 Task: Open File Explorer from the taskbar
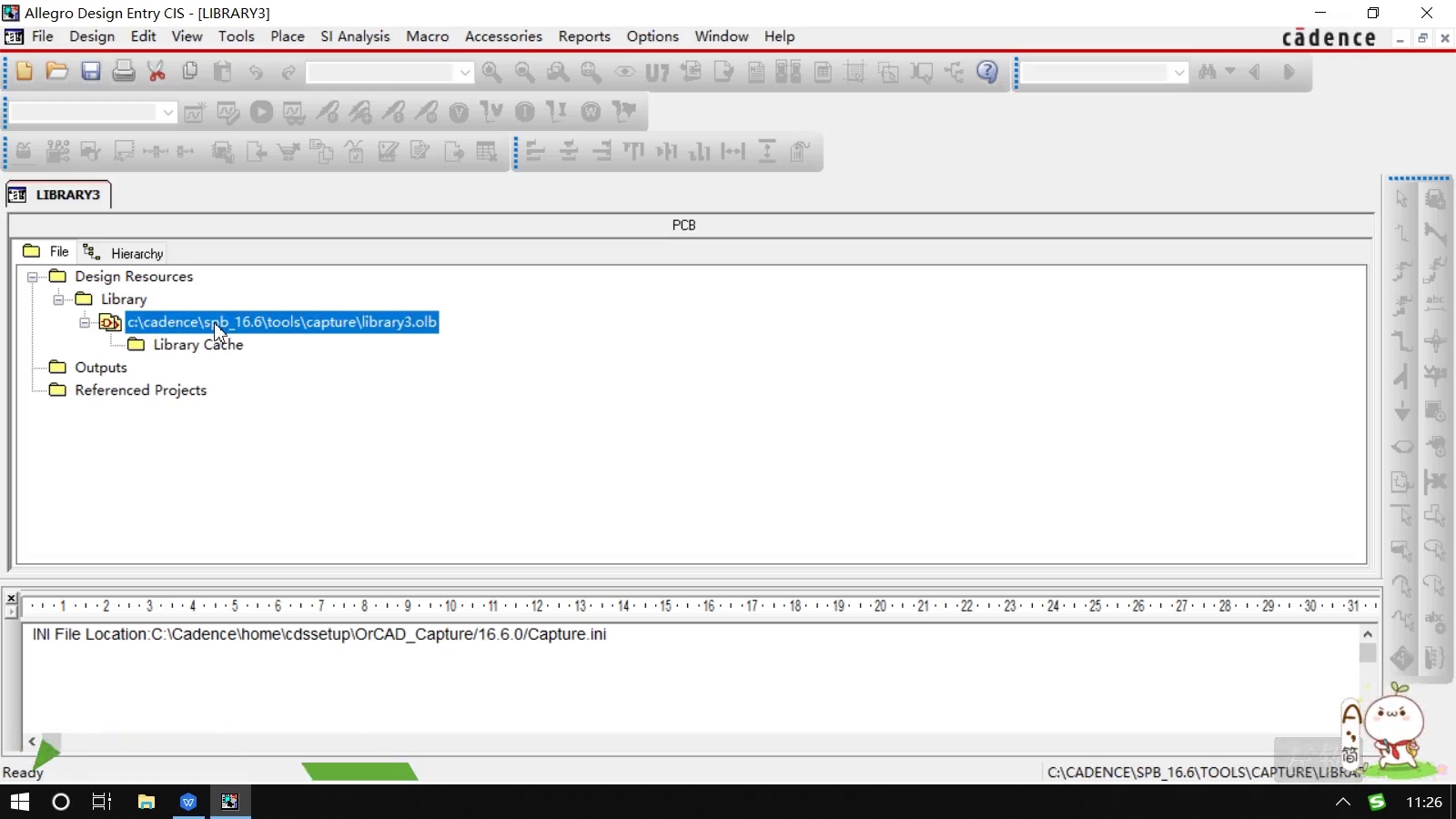146,802
